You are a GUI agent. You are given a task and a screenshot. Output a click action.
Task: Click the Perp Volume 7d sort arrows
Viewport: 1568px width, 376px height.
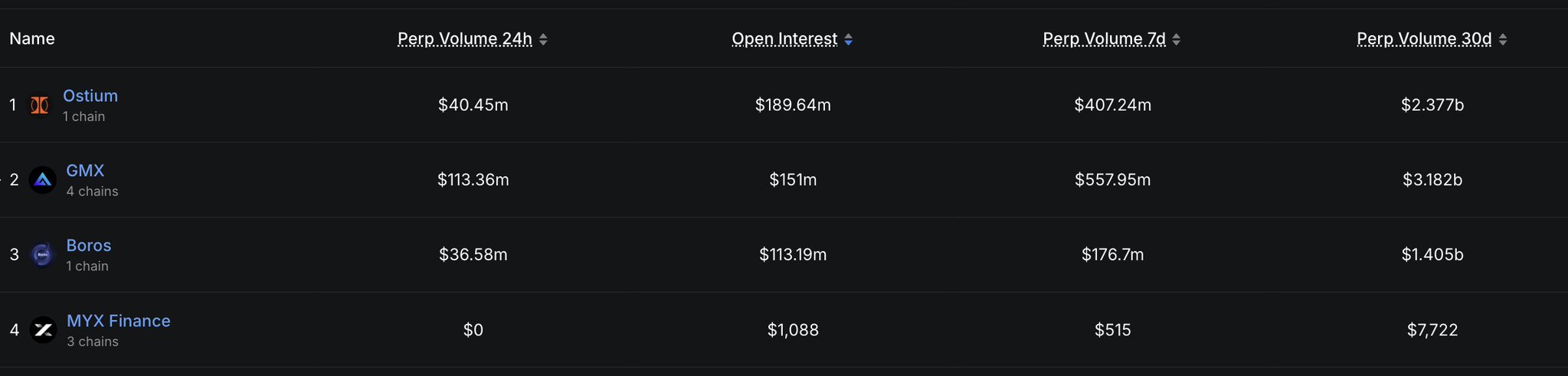tap(1177, 39)
